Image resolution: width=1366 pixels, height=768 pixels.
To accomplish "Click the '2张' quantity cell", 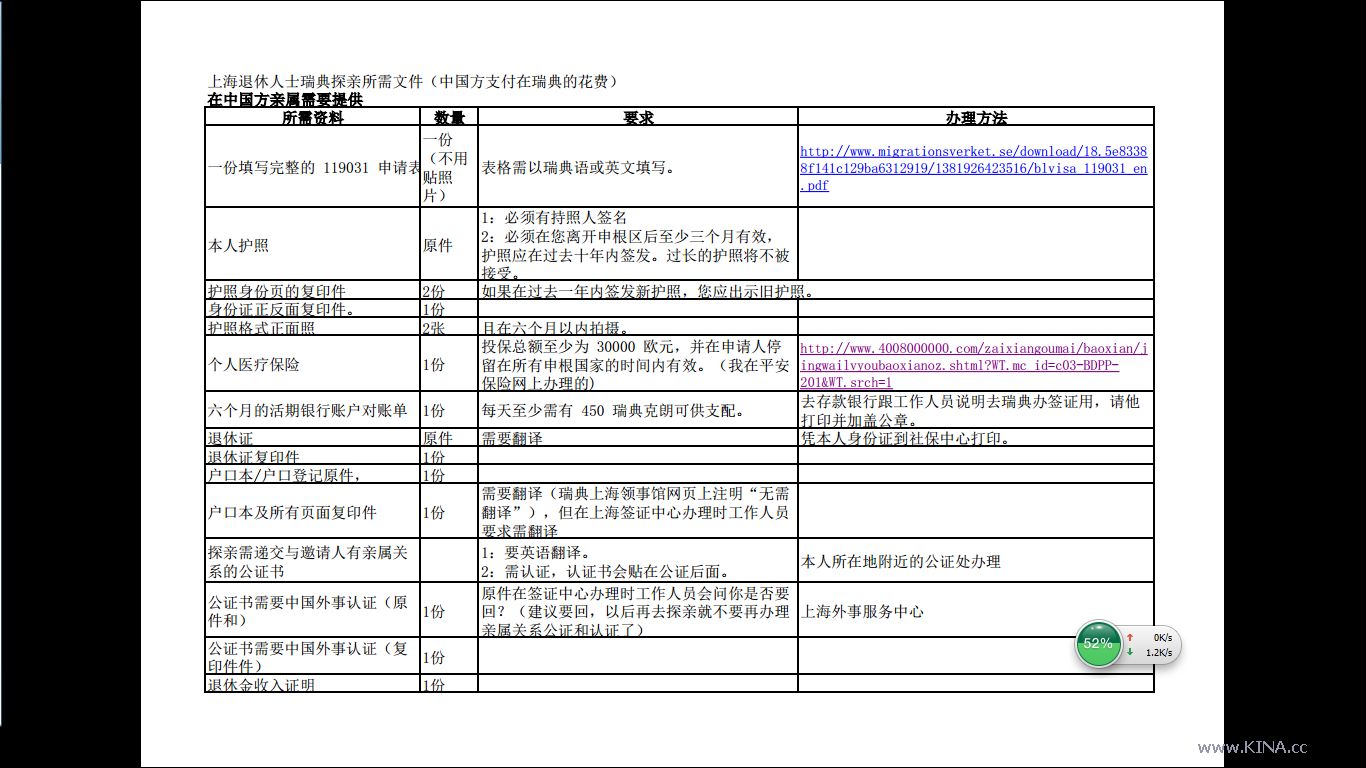I will coord(449,327).
